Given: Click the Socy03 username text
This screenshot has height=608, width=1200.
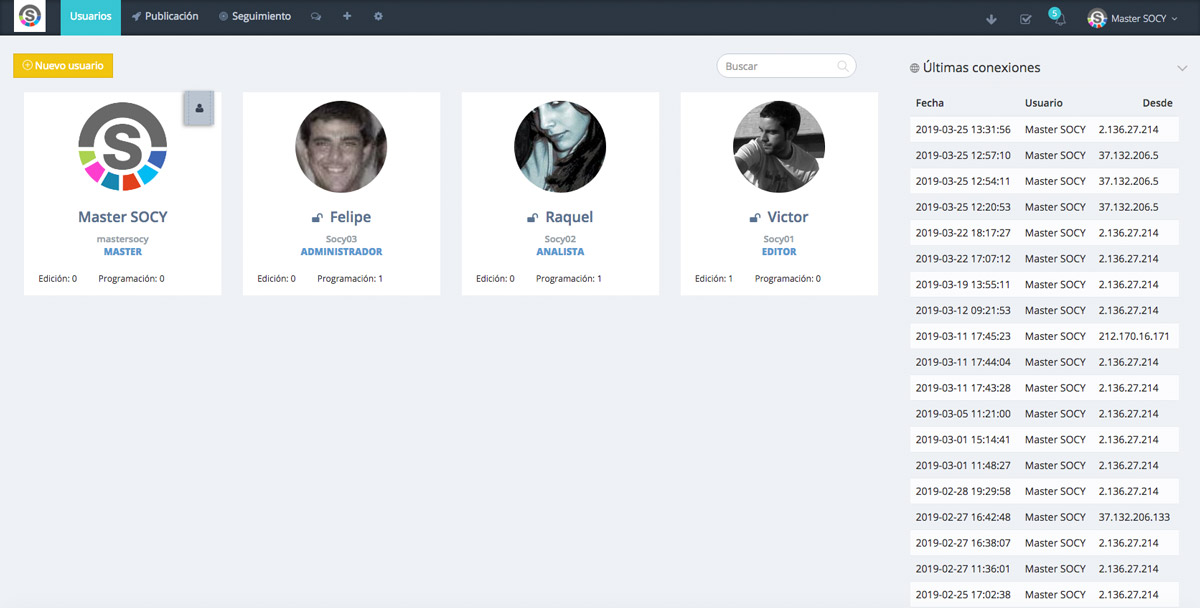Looking at the screenshot, I should click(x=341, y=240).
